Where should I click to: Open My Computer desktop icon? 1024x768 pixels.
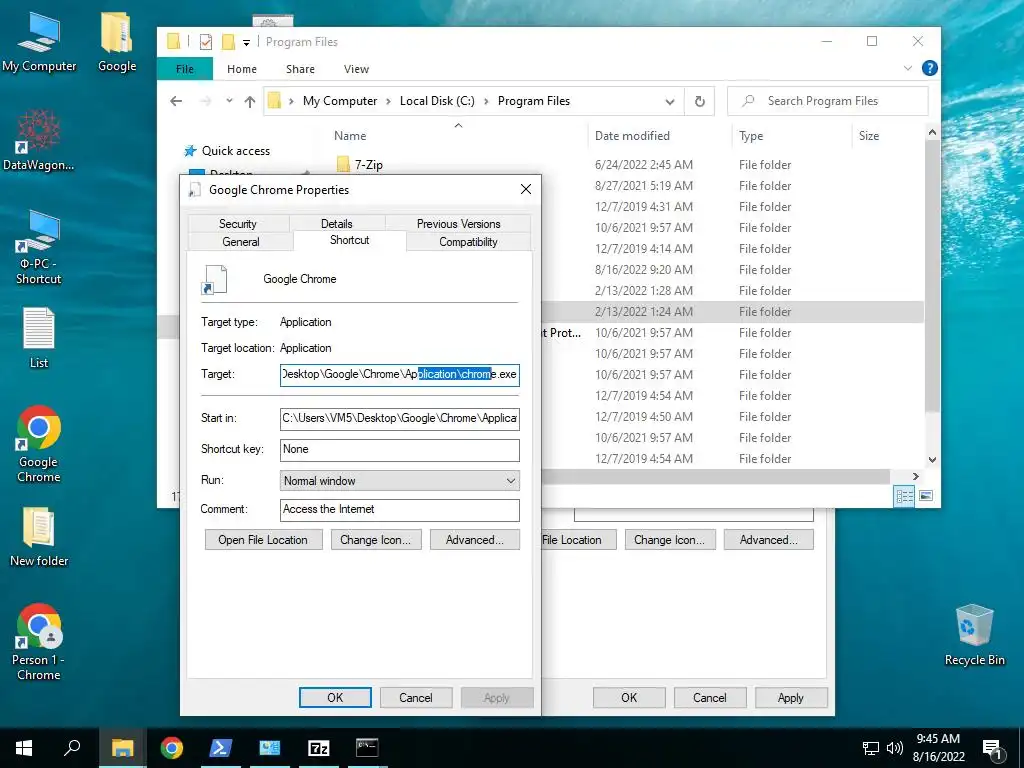click(39, 40)
